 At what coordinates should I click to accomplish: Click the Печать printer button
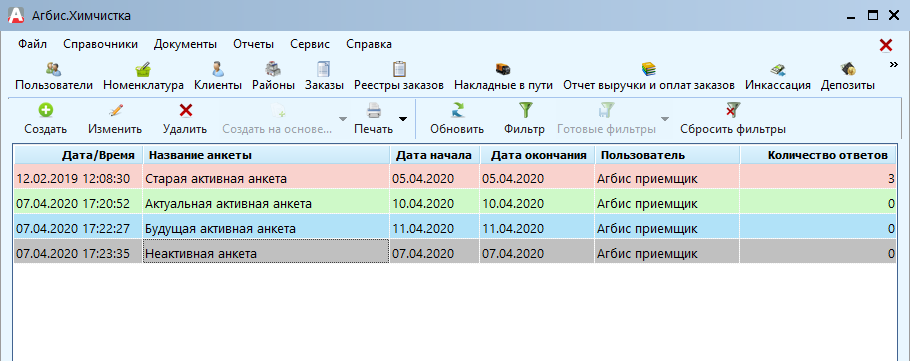click(373, 119)
